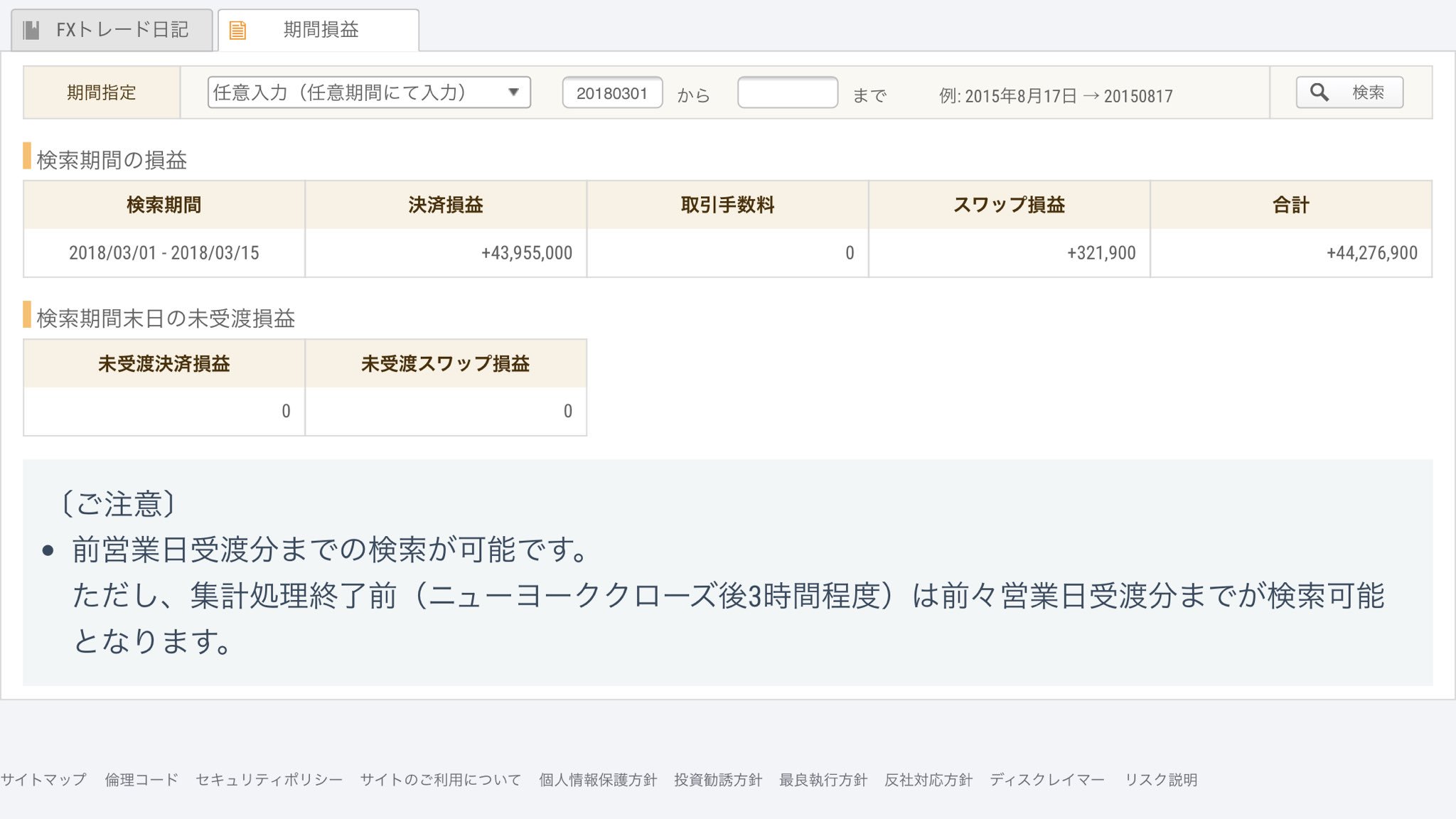Select the 期間損益 tab

tap(320, 30)
